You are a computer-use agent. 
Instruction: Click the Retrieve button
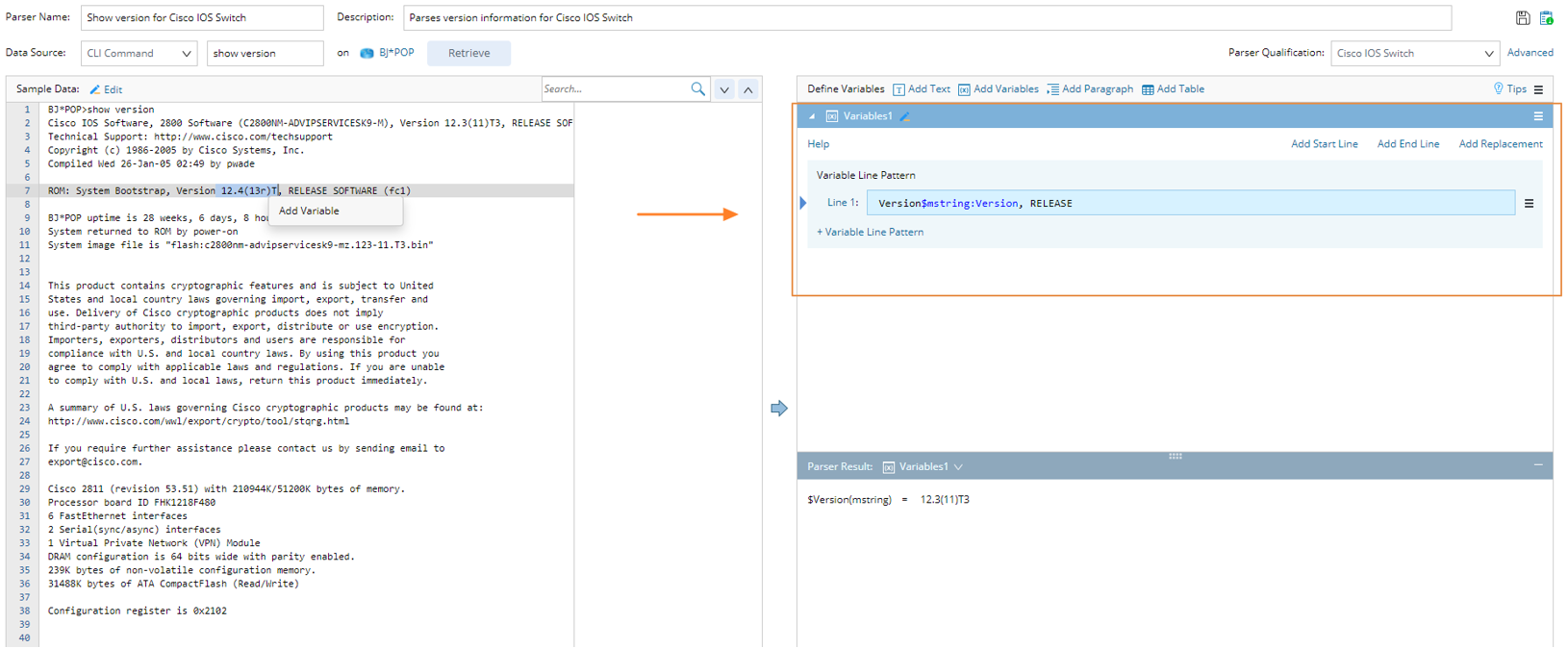point(468,53)
